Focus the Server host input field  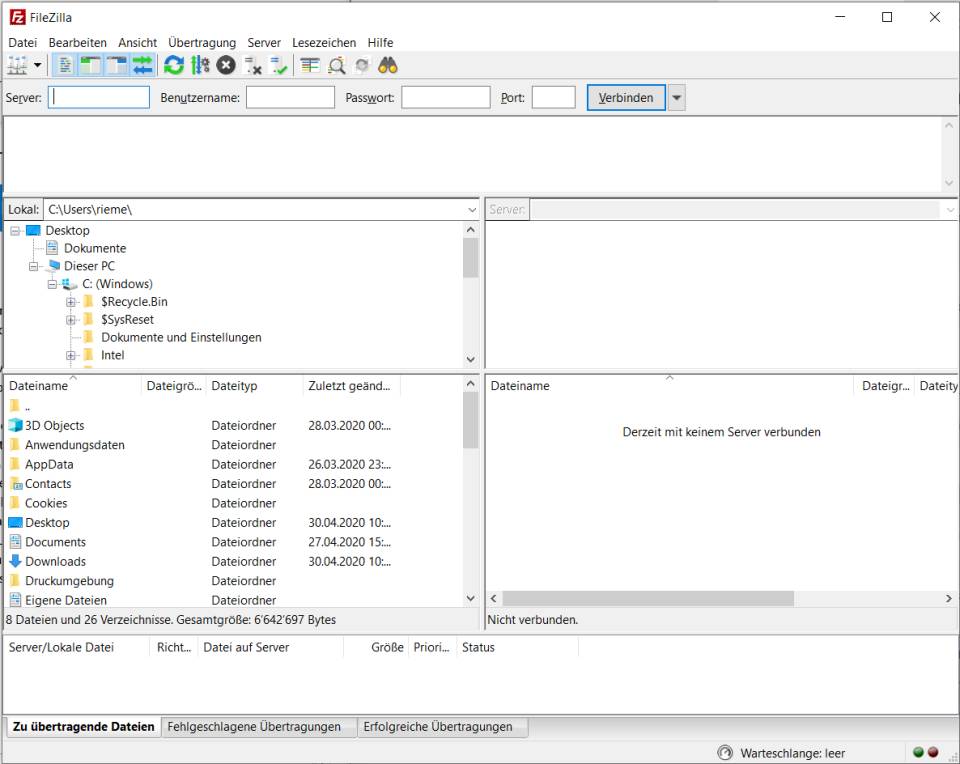pos(99,97)
